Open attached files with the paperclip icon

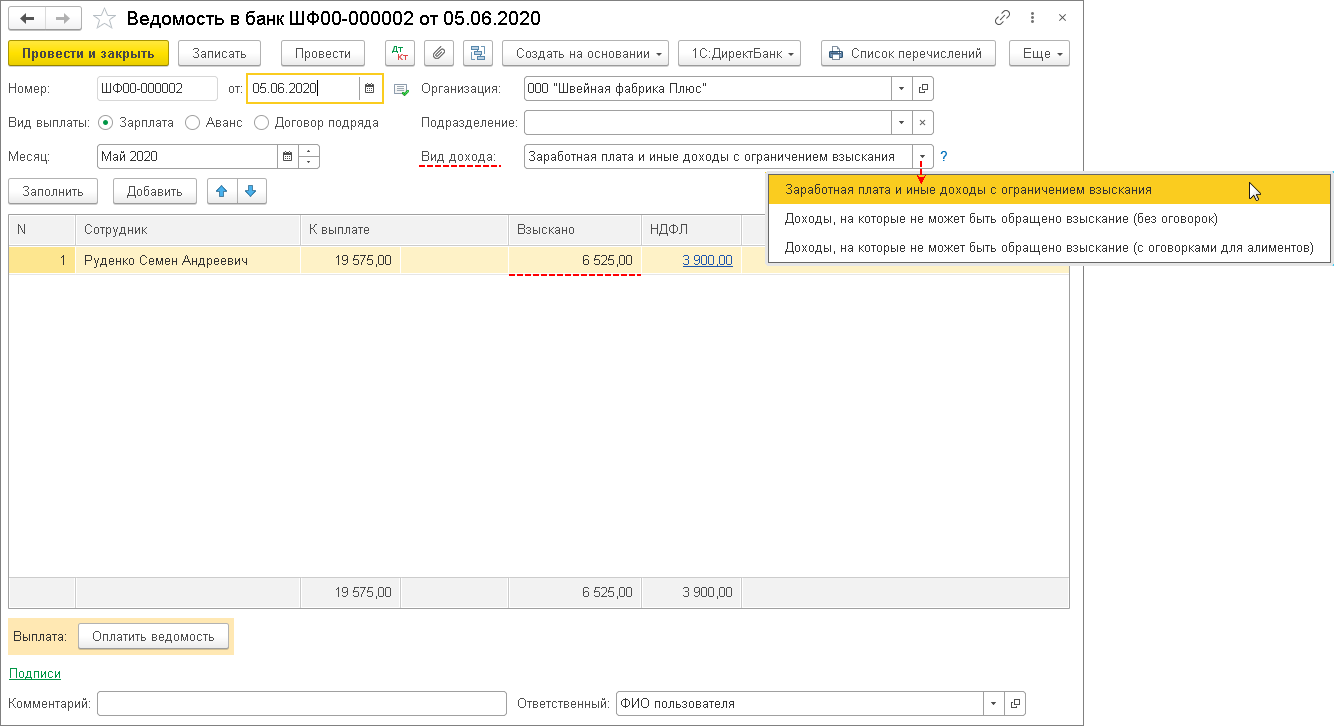pyautogui.click(x=439, y=53)
